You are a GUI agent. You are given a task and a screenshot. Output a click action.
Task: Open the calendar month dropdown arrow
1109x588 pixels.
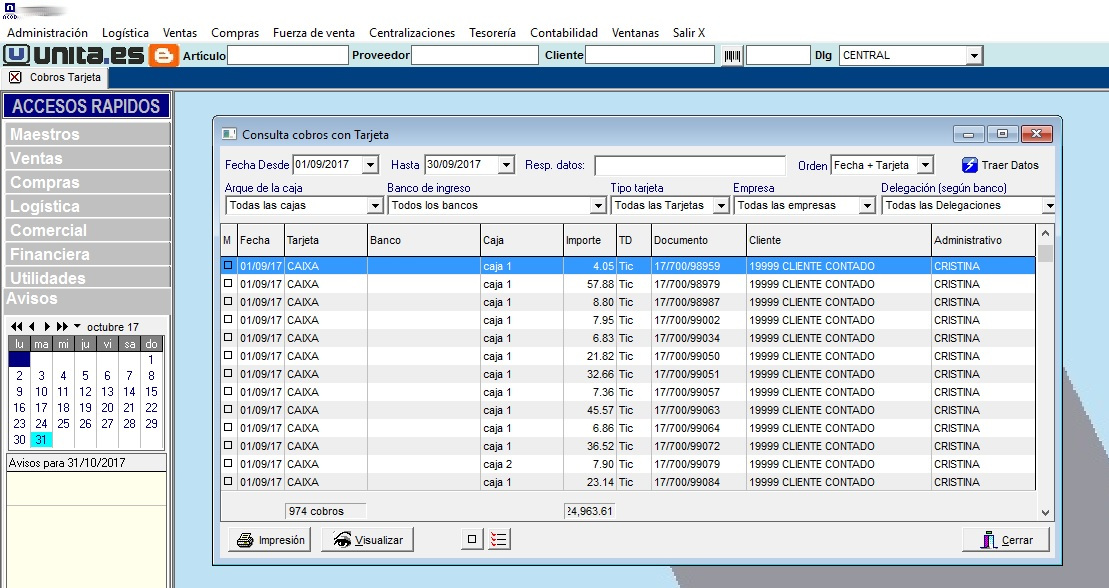coord(77,326)
